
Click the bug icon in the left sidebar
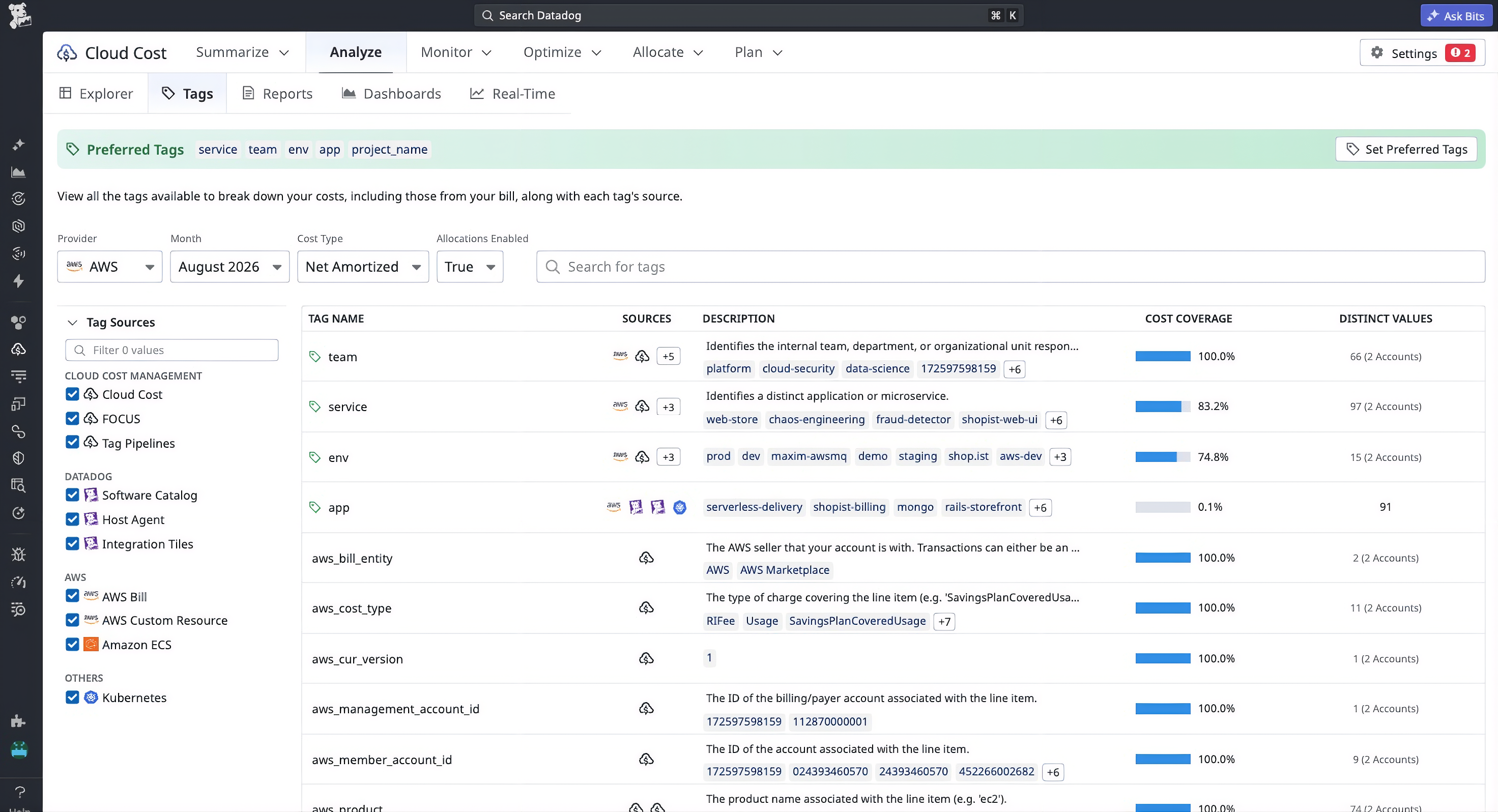point(19,555)
